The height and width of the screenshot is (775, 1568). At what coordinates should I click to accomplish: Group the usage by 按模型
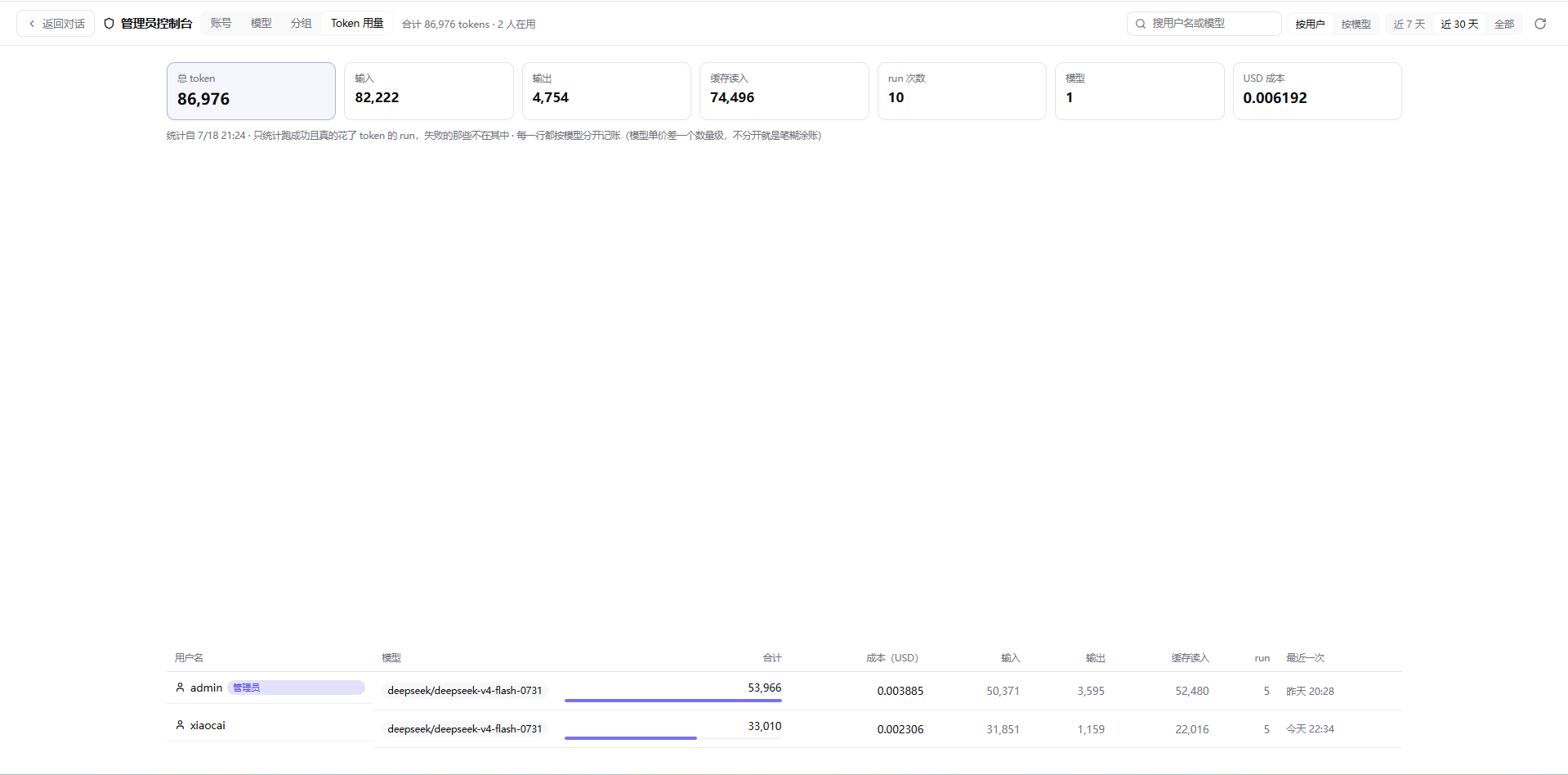[1356, 24]
